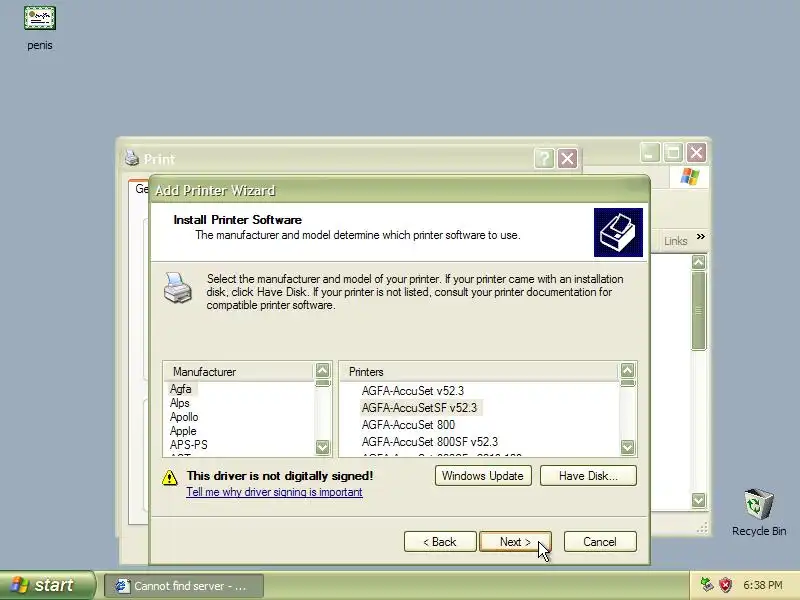Select AGFA-AccuSet 800 printer
800x600 pixels.
pos(408,424)
